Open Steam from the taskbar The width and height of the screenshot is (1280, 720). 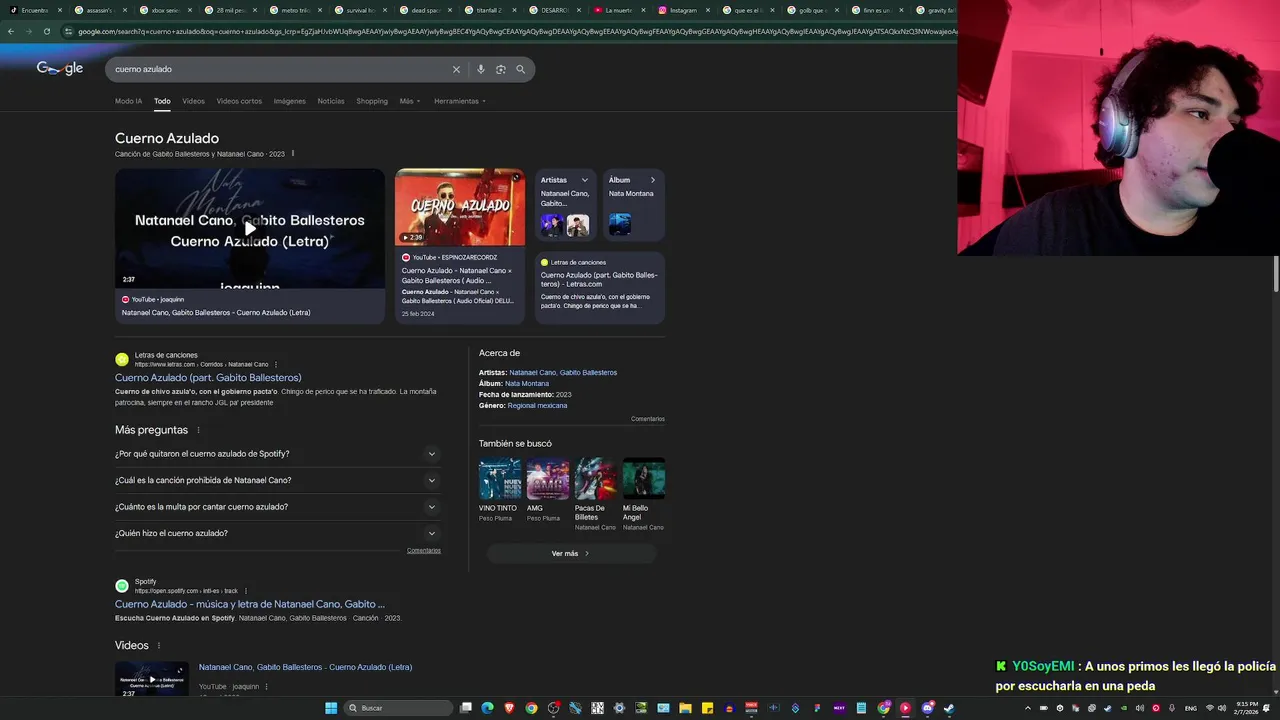point(949,708)
